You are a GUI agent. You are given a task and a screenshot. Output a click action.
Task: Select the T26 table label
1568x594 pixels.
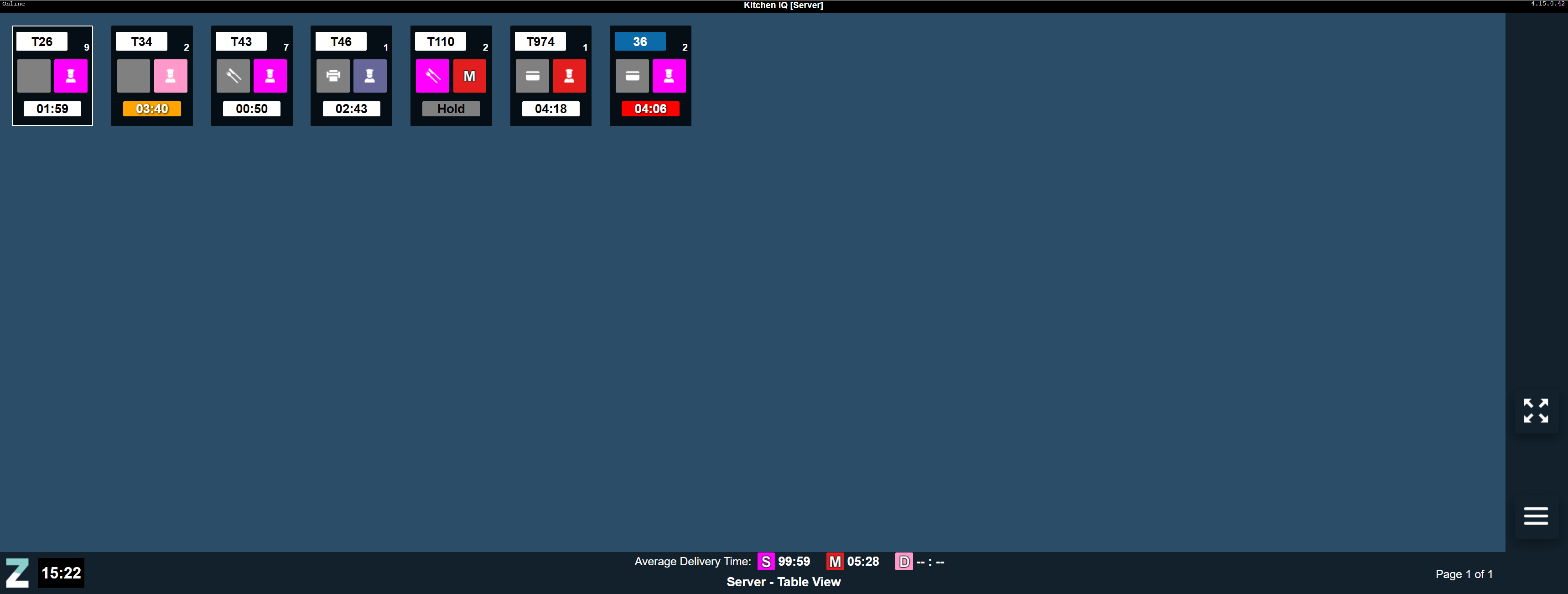(42, 42)
